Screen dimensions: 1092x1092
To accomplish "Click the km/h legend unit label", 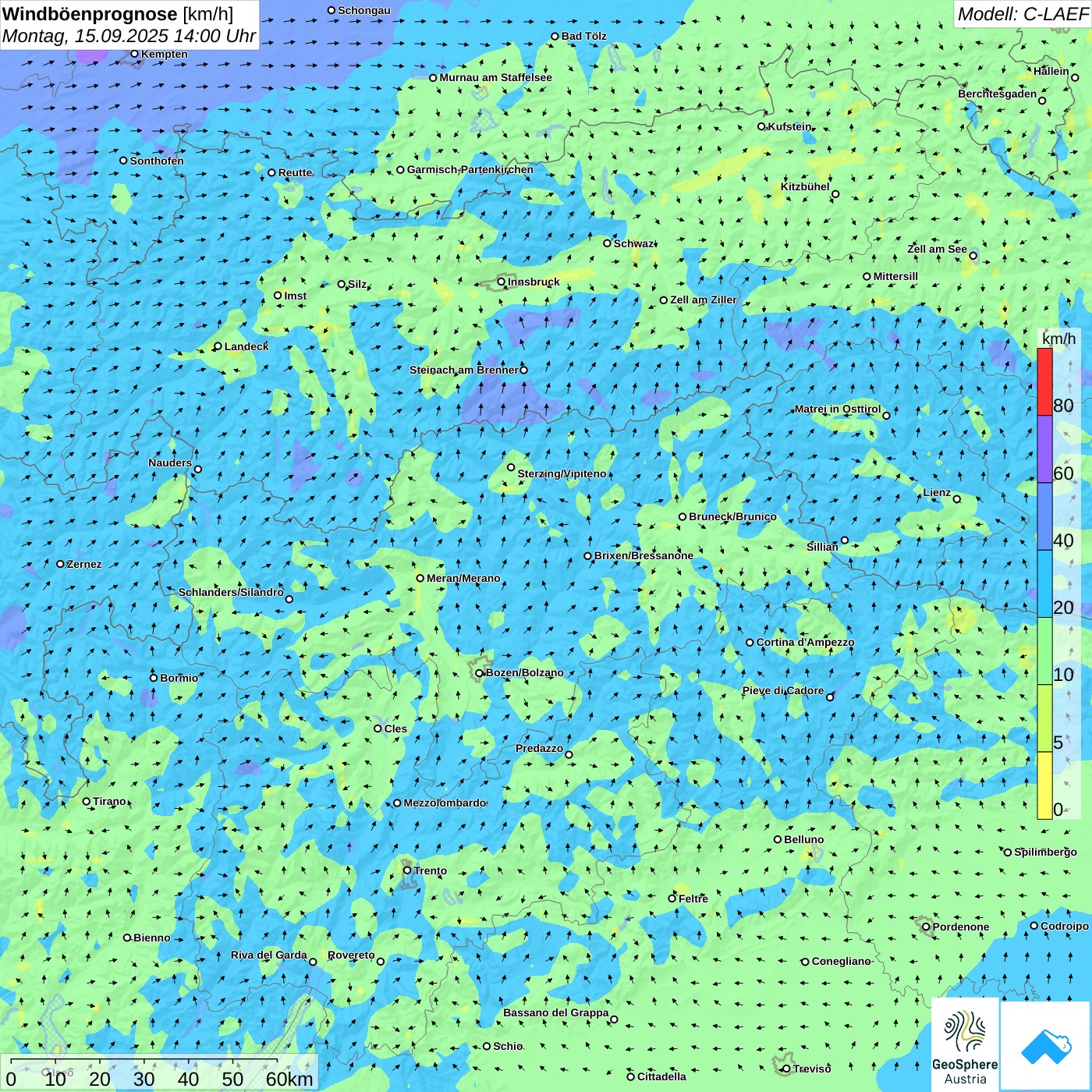I will tap(1058, 339).
